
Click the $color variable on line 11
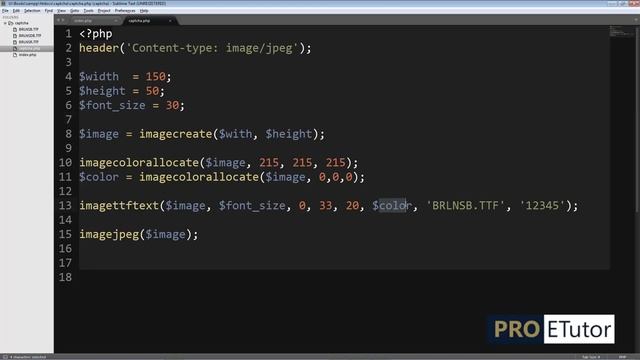tap(99, 177)
